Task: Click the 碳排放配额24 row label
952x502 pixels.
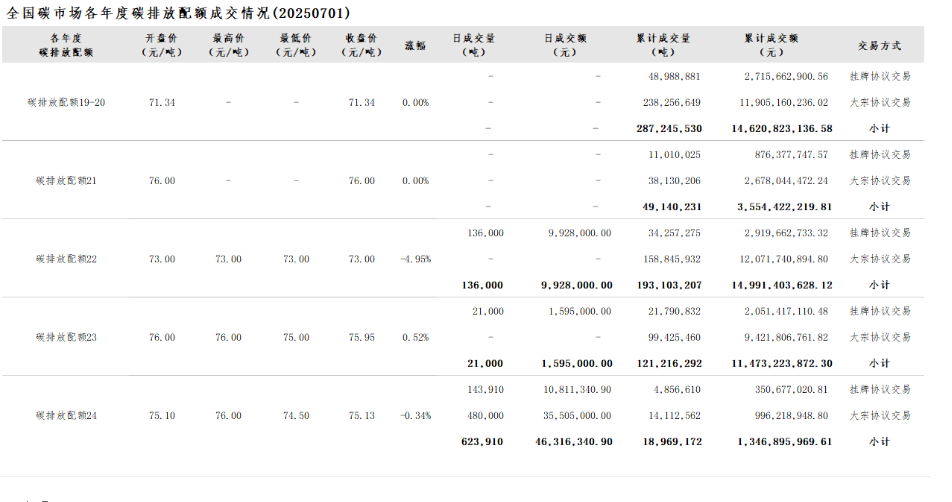Action: [x=66, y=415]
